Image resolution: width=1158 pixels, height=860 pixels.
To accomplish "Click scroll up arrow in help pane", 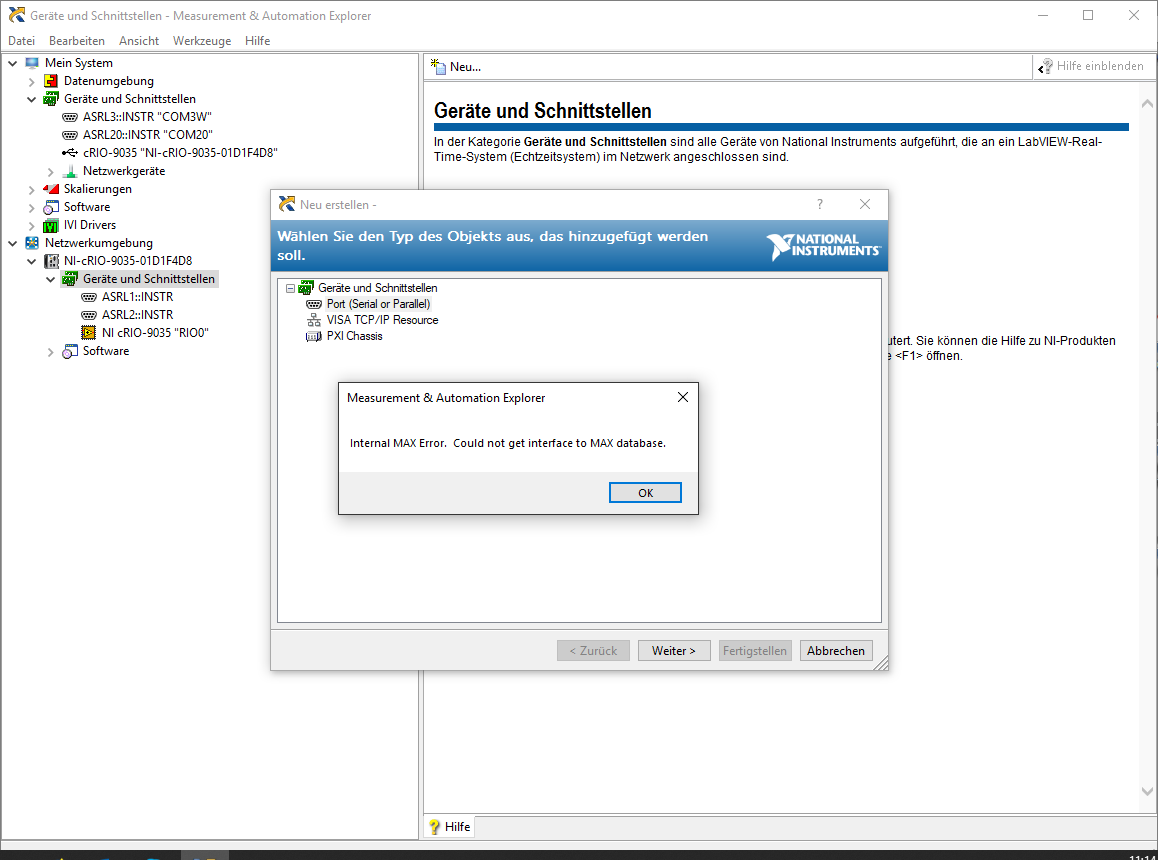I will [x=1148, y=103].
